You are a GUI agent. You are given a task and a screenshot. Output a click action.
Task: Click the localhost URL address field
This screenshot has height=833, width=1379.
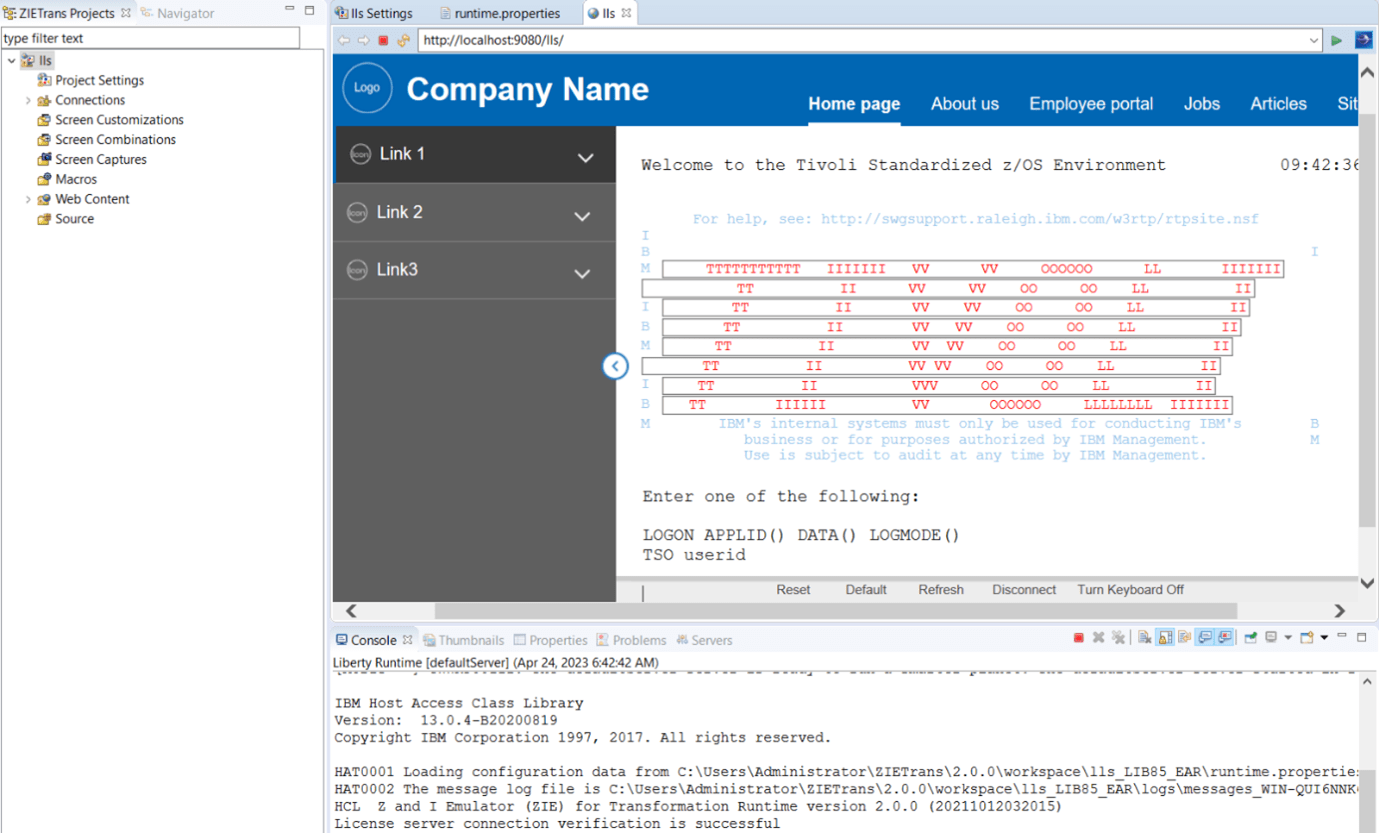click(862, 41)
